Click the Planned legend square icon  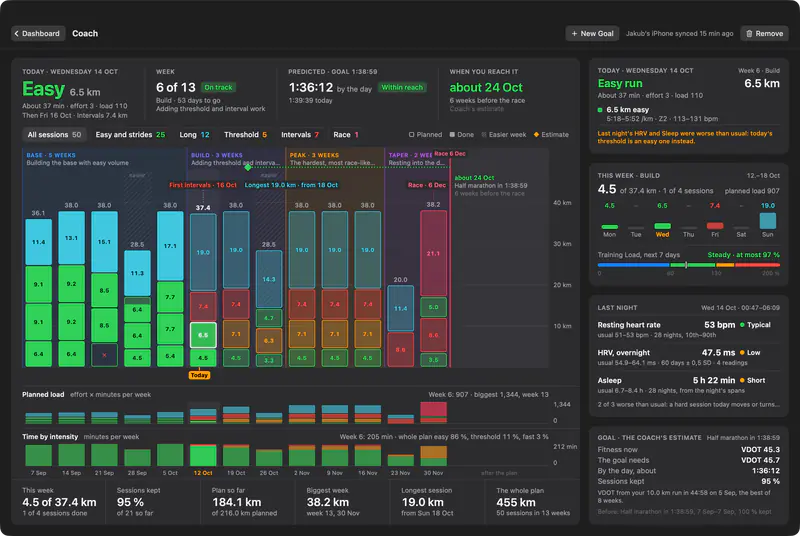tap(411, 135)
